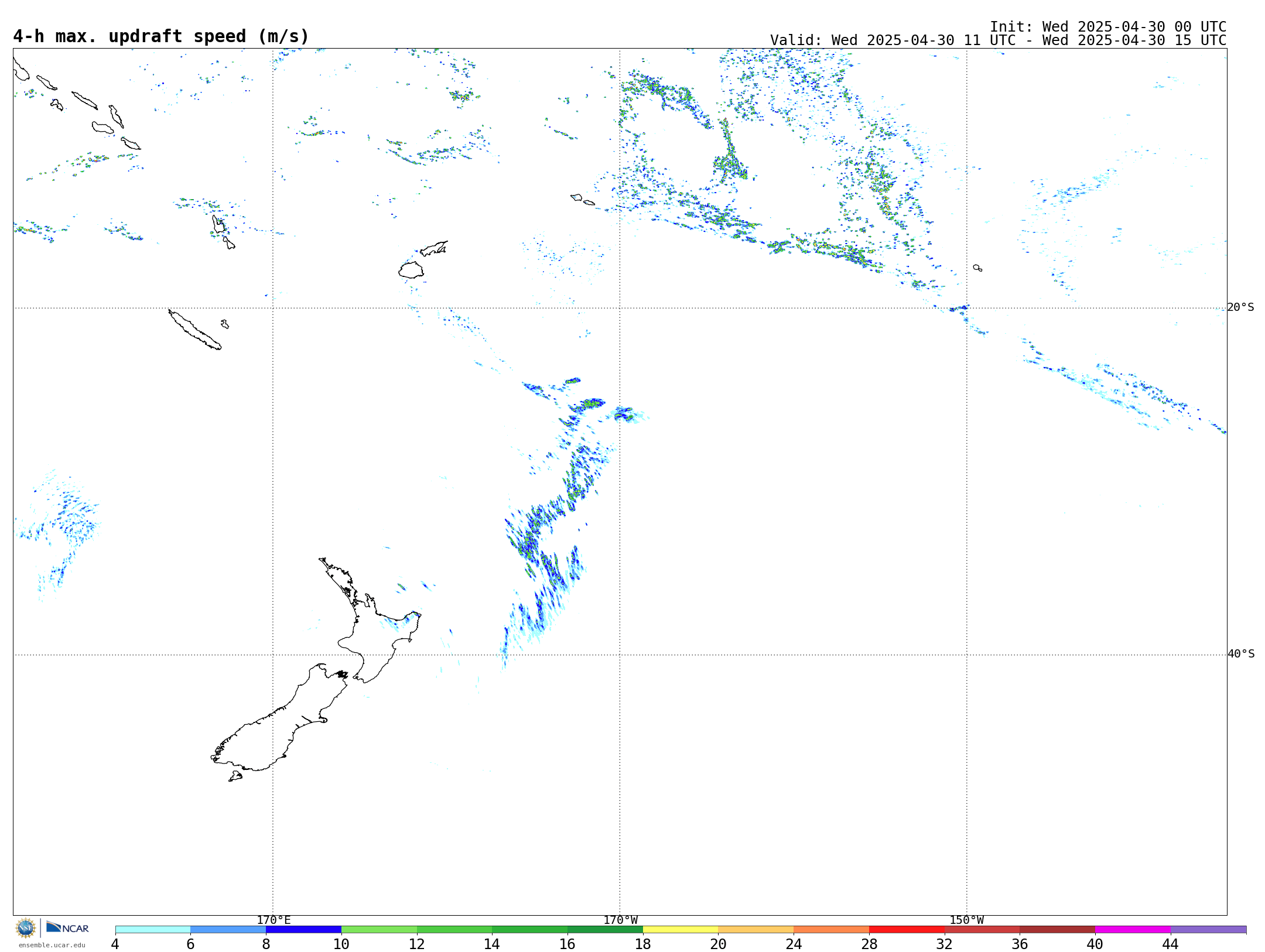Pick the purple above-44 colorbar swatch
Screen dimensions: 1265x952
click(1209, 930)
